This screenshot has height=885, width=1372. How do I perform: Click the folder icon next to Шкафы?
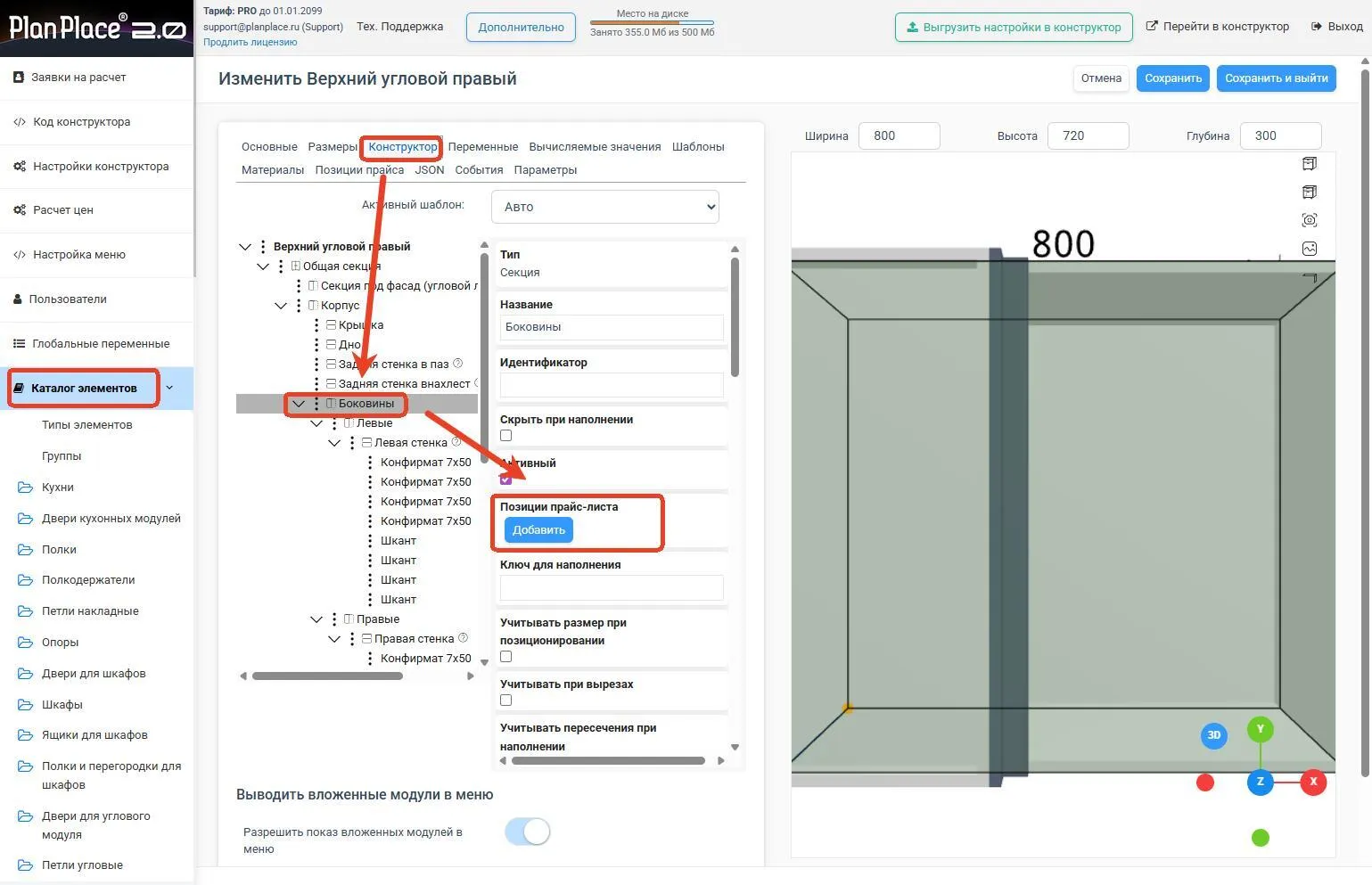click(x=25, y=705)
